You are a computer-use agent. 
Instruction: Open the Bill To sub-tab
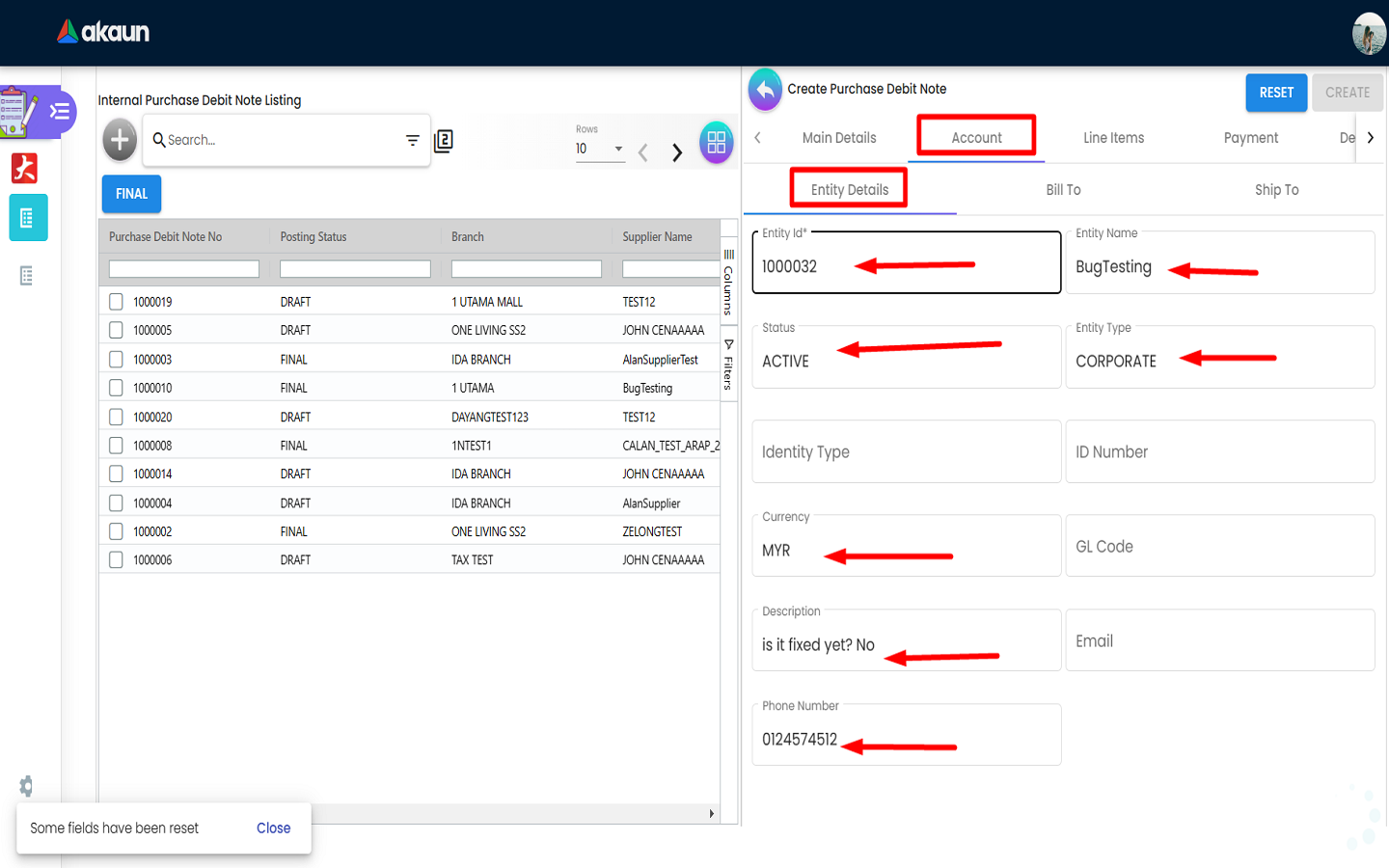pyautogui.click(x=1063, y=190)
